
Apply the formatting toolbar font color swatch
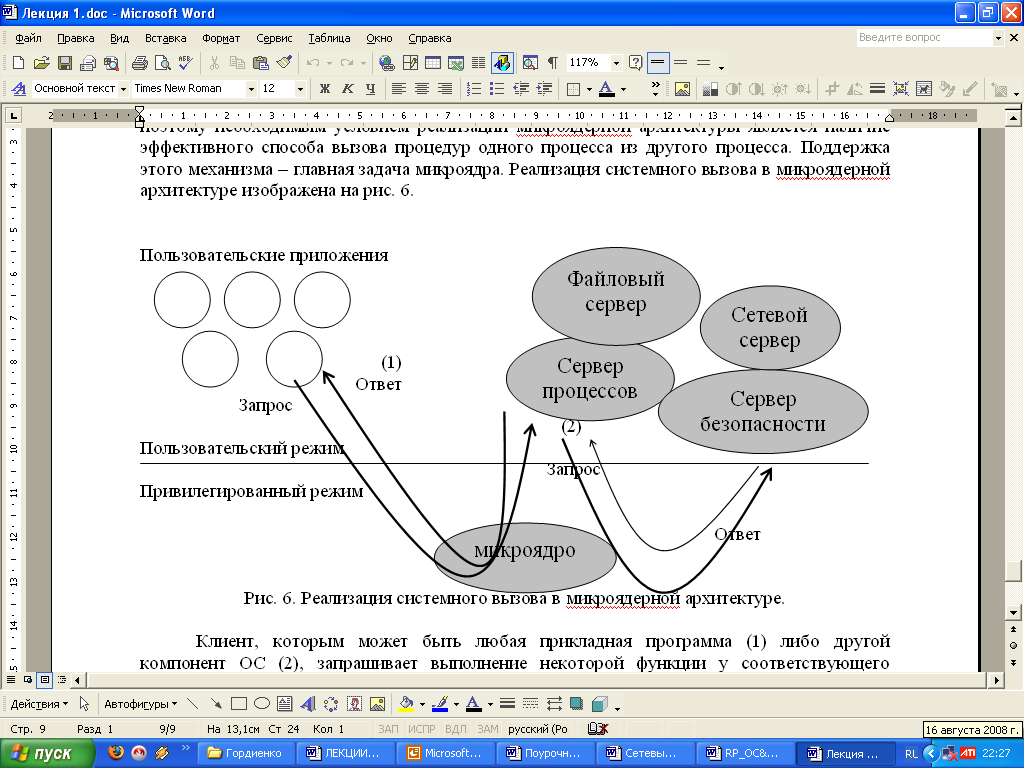[607, 88]
